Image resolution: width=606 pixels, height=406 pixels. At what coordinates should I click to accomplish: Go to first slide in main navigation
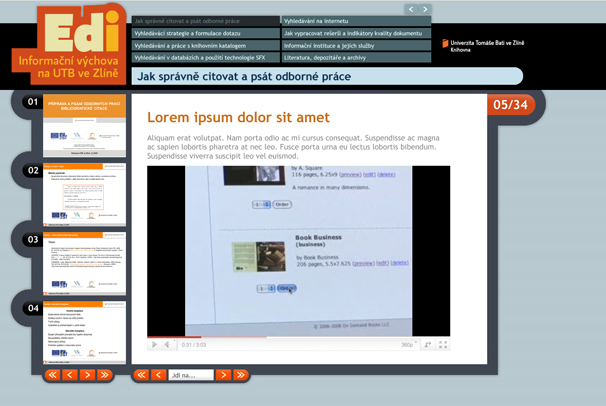click(141, 375)
